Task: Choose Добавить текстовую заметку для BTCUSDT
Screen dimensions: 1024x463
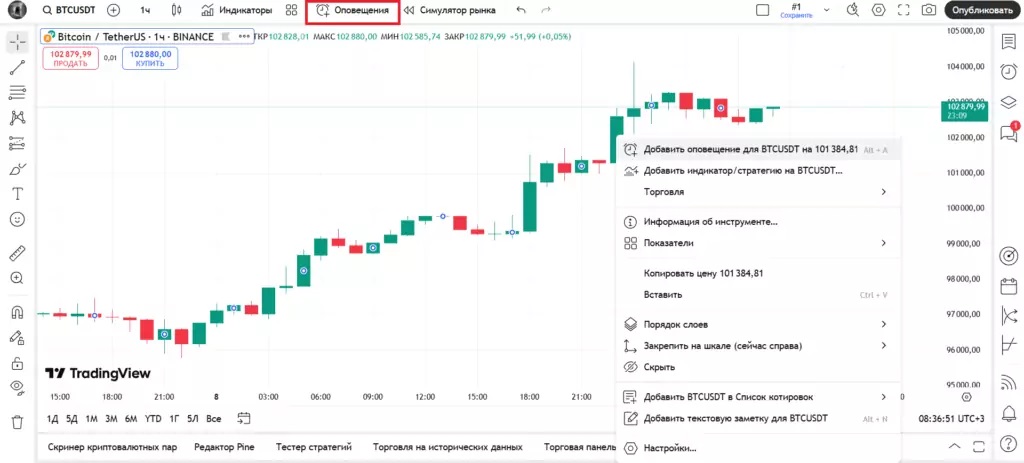Action: [x=758, y=418]
